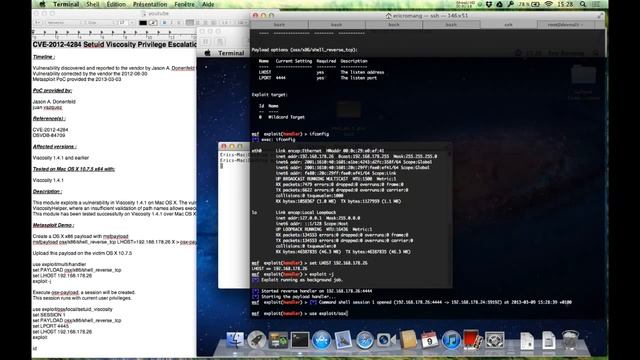Launch Launchpad rocket icon in Dock
The image size is (640, 360).
[x=257, y=340]
